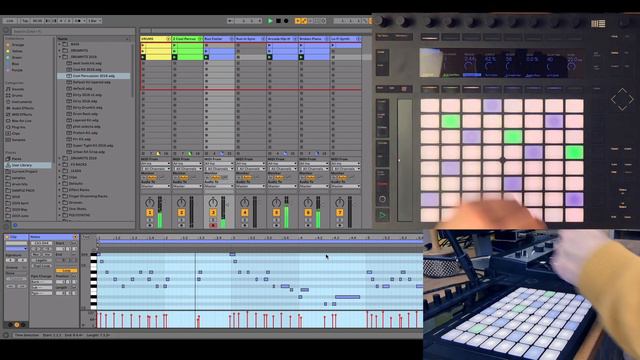Open the clip color dropdown
Screen dimensions: 640x360
point(16,249)
